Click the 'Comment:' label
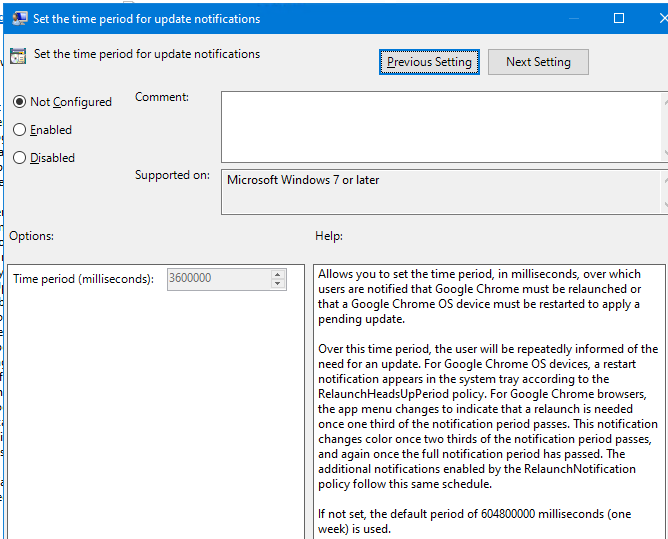This screenshot has width=668, height=539. (x=162, y=97)
